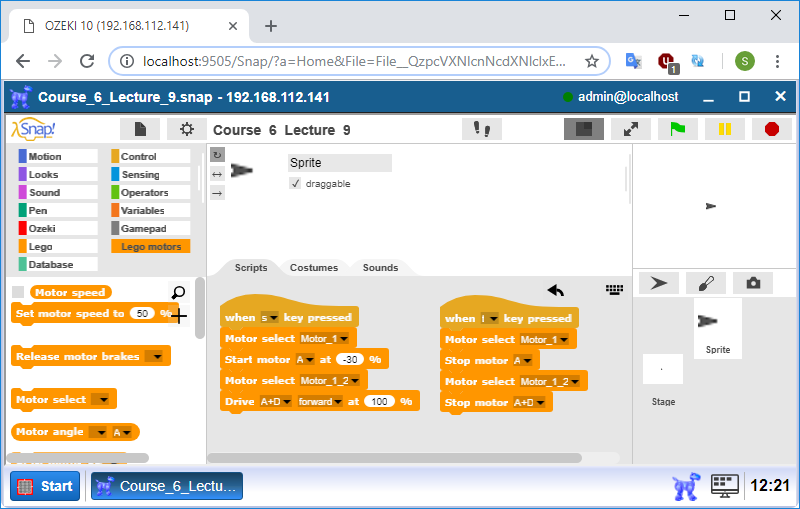Paint a new sprite
Screen dimensions: 800x509
(706, 283)
